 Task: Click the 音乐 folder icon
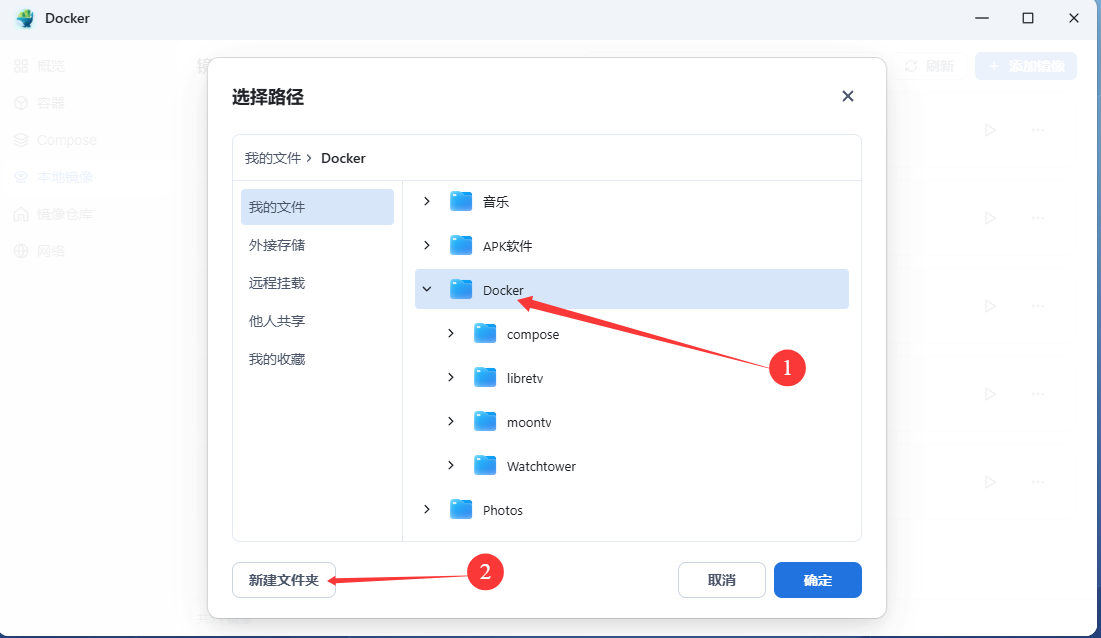[461, 201]
